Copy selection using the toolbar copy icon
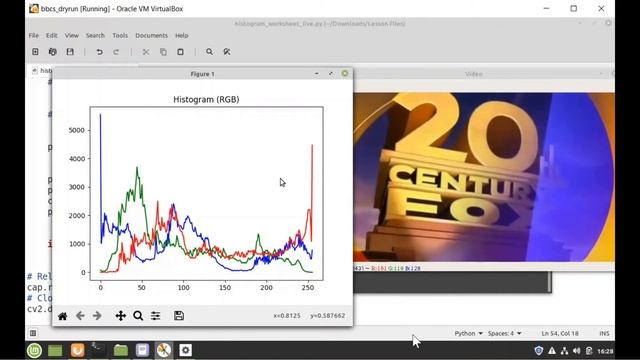Viewport: 640px width, 360px height. click(163, 52)
